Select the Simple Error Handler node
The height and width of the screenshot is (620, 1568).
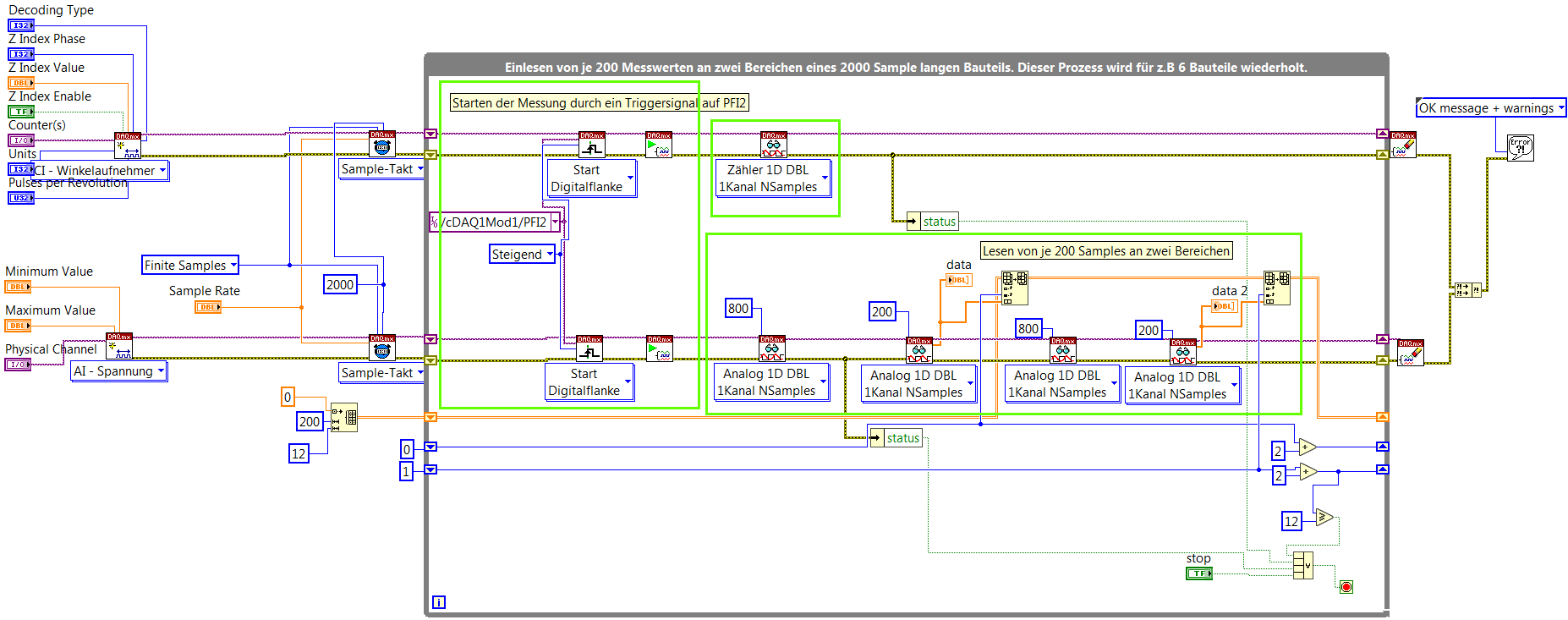(x=1521, y=148)
